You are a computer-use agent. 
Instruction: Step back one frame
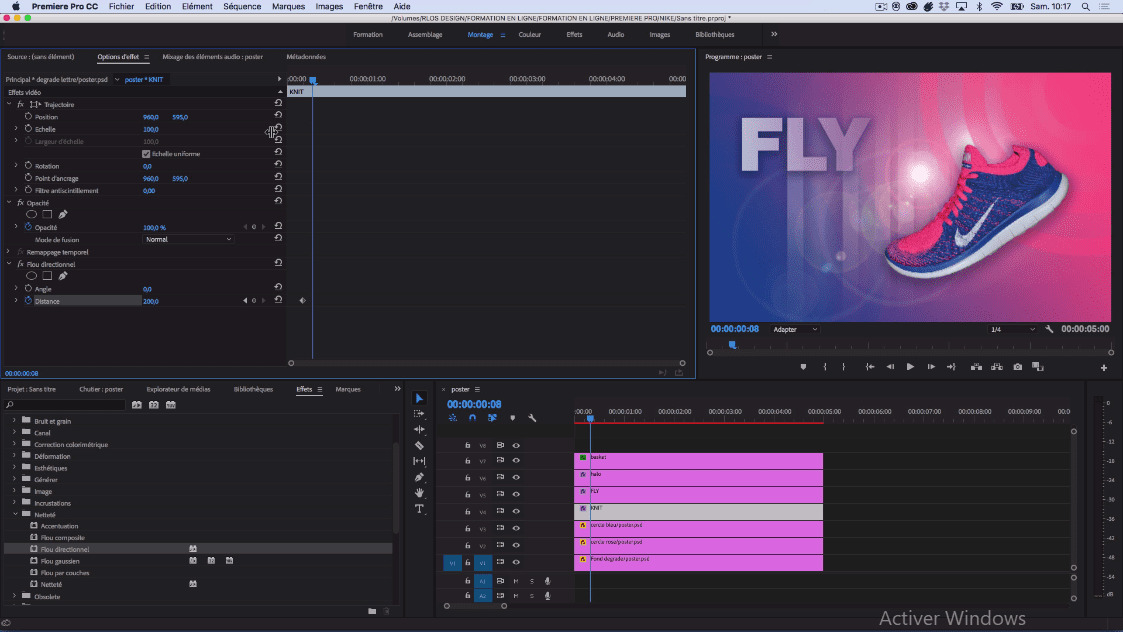pyautogui.click(x=890, y=367)
